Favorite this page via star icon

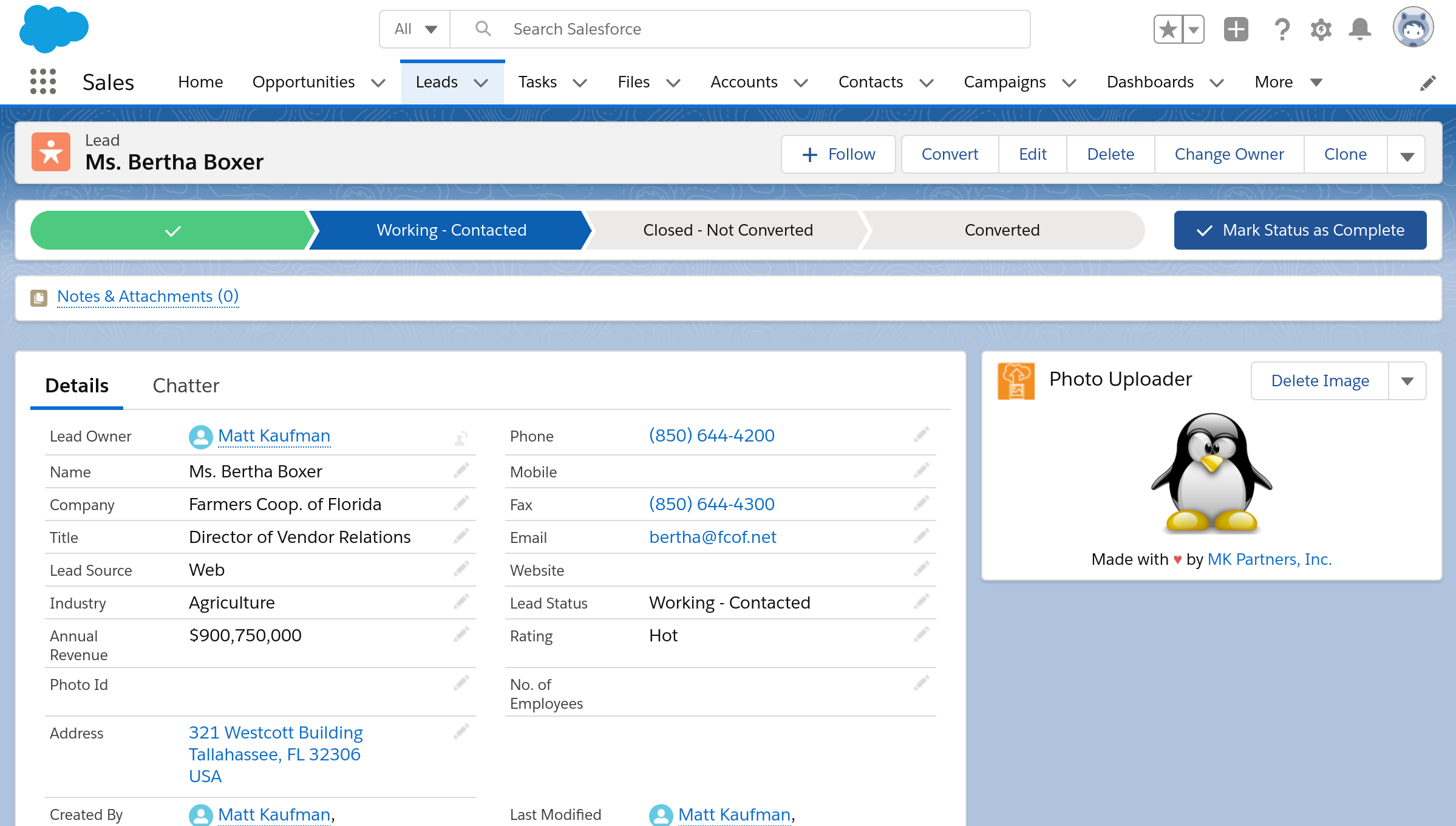[x=1168, y=29]
